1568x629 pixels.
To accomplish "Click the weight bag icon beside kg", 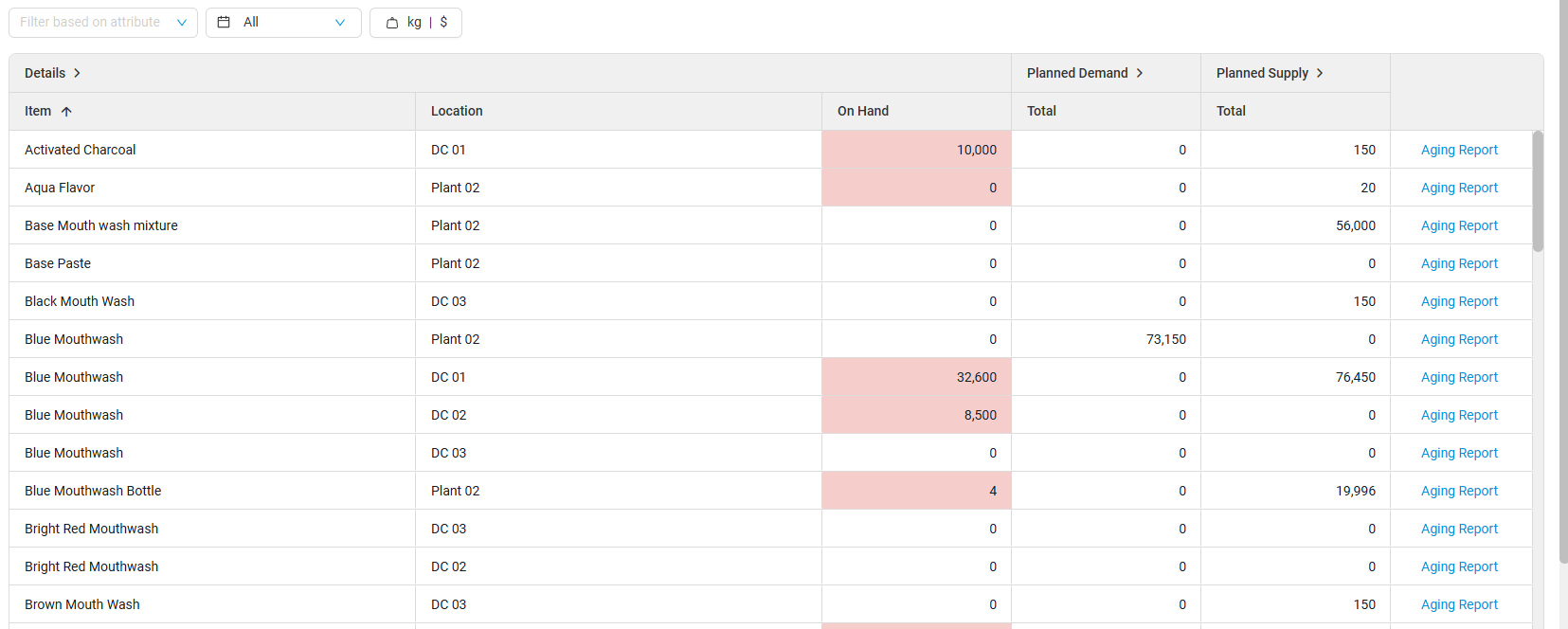I will 392,23.
